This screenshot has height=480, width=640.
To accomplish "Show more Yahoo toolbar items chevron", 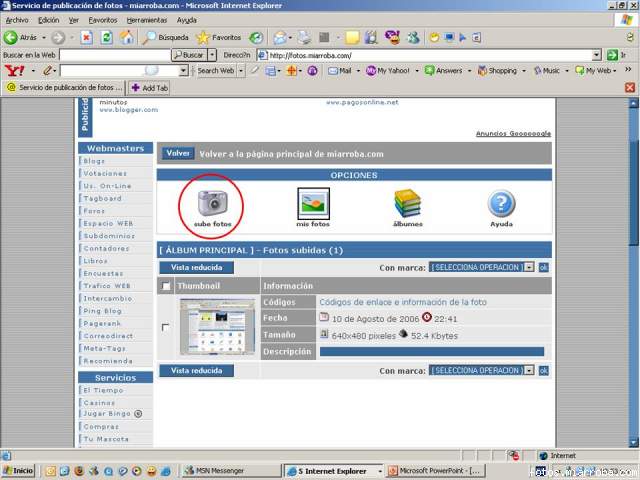I will point(628,70).
